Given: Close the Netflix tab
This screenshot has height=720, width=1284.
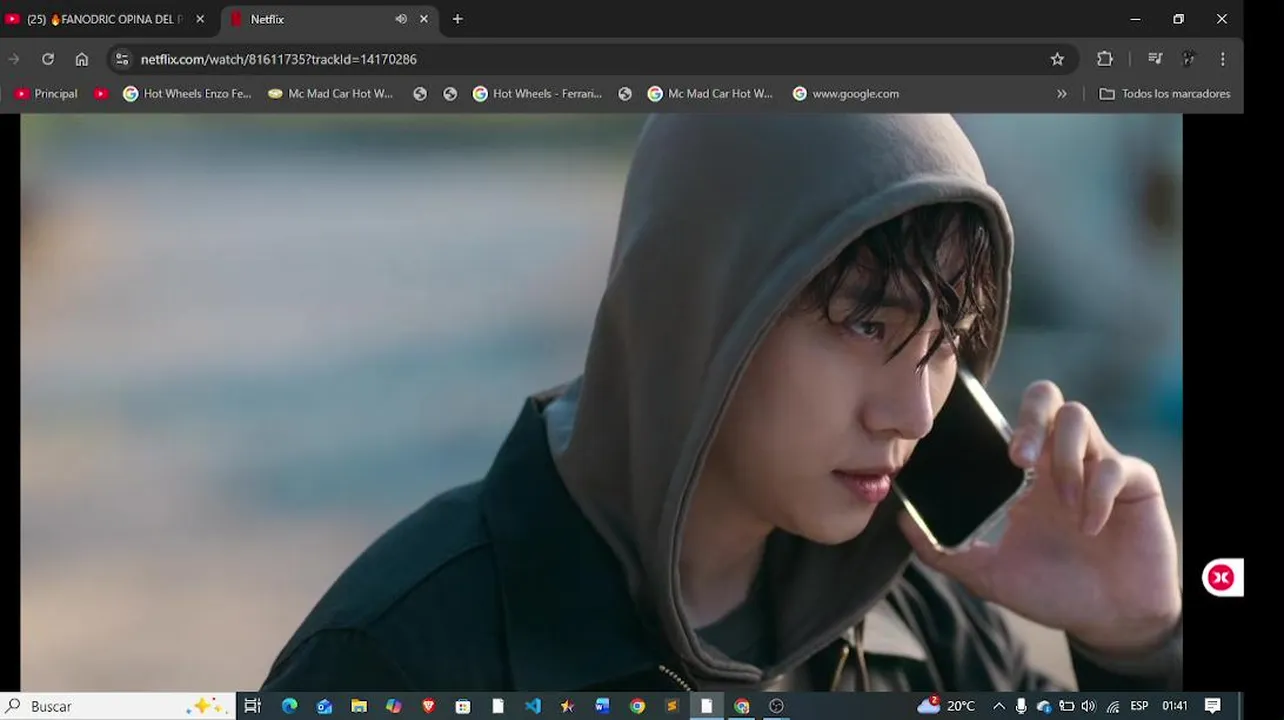Looking at the screenshot, I should (x=424, y=19).
